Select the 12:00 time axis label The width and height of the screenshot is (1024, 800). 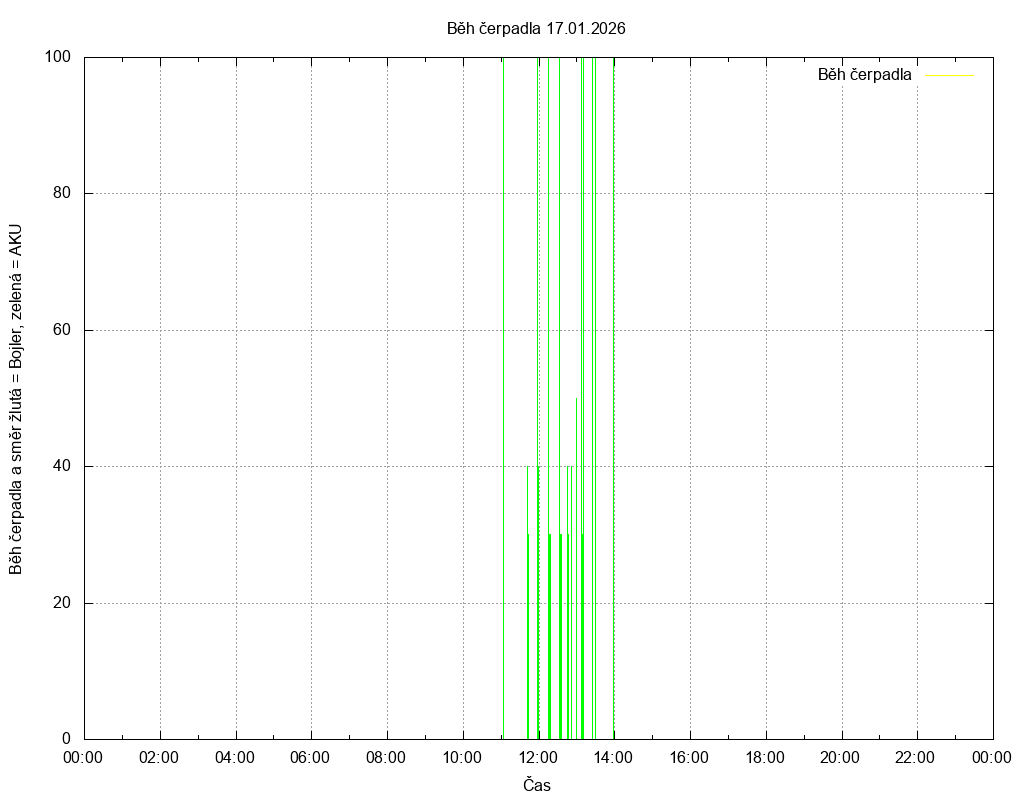coord(538,757)
